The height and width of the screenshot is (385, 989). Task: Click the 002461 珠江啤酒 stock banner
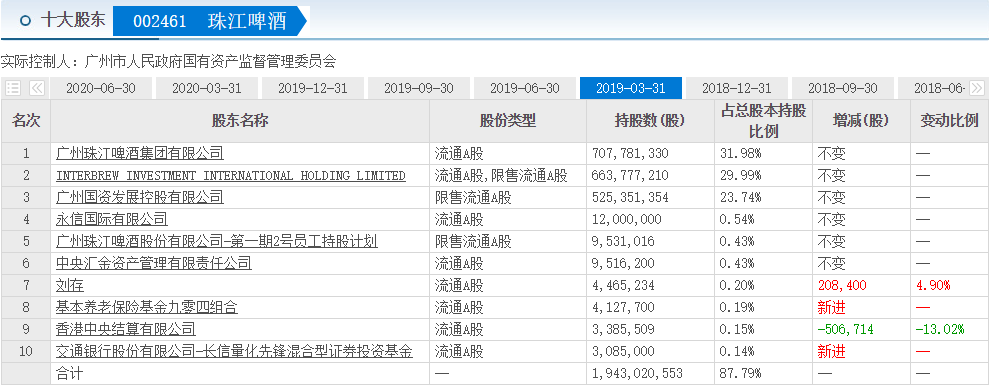[210, 21]
